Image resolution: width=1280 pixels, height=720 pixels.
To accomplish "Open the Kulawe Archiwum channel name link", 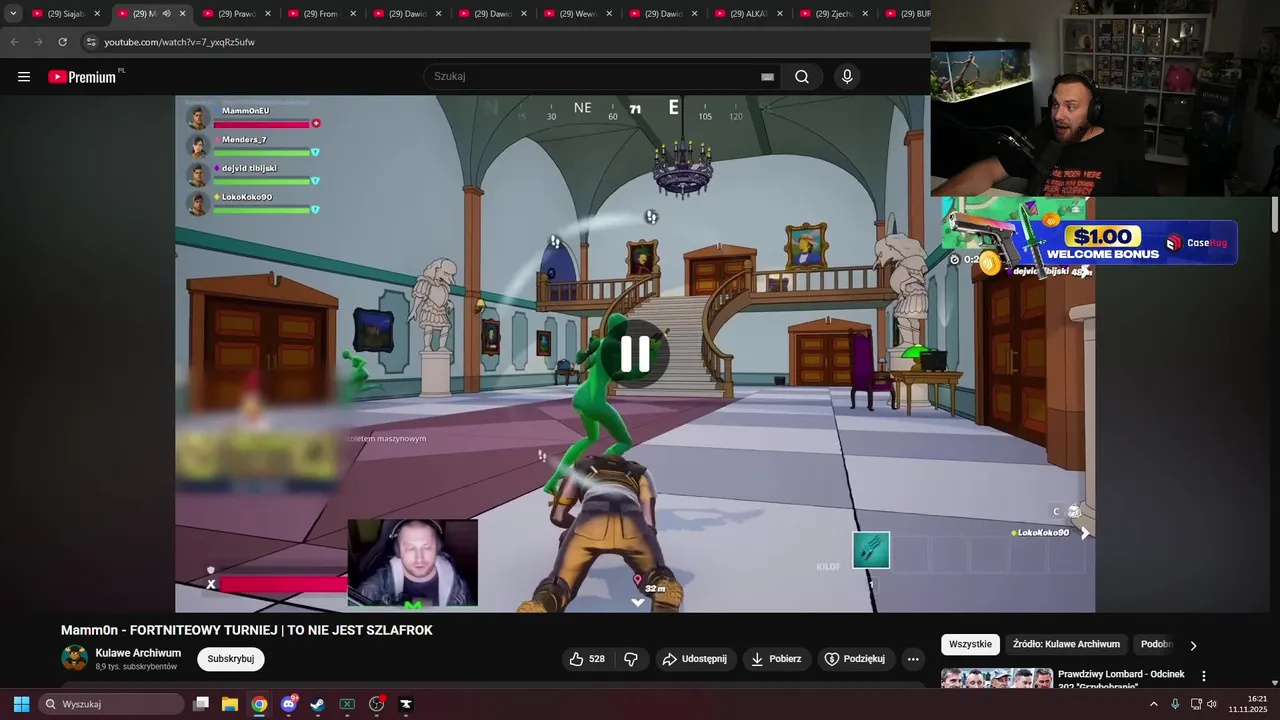I will tap(138, 653).
